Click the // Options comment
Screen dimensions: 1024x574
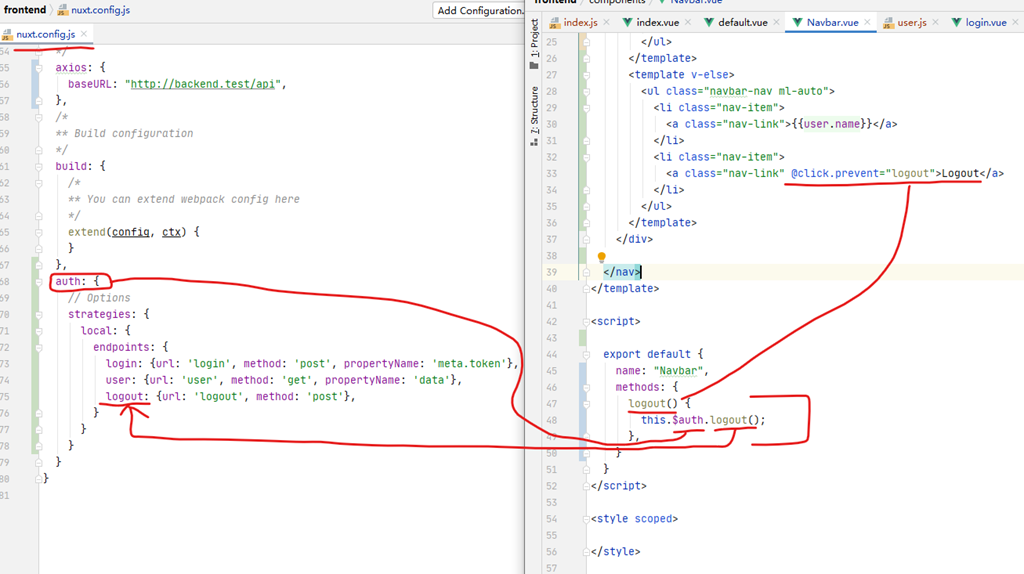click(x=99, y=298)
